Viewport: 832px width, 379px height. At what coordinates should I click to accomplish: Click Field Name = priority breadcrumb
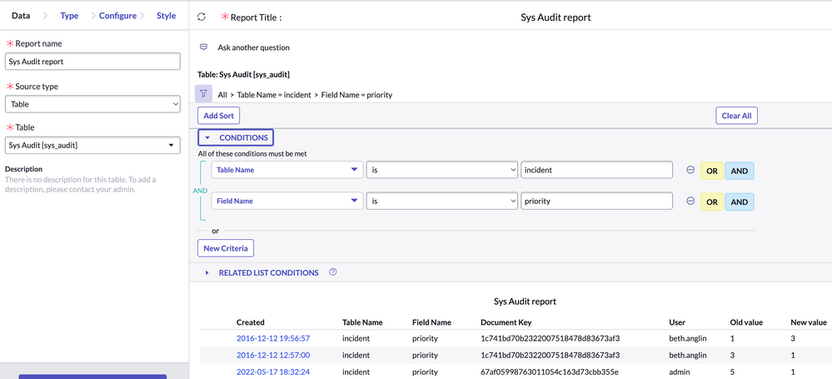tap(357, 94)
